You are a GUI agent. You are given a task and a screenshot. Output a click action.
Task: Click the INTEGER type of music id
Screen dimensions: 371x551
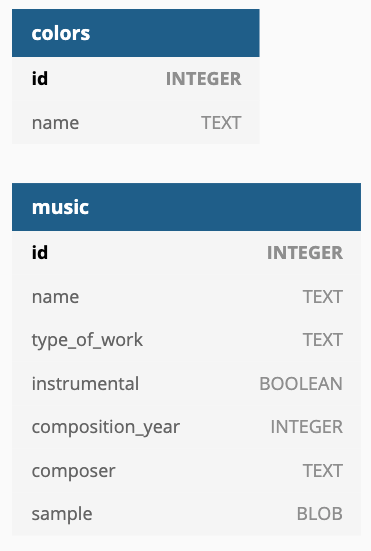(305, 252)
